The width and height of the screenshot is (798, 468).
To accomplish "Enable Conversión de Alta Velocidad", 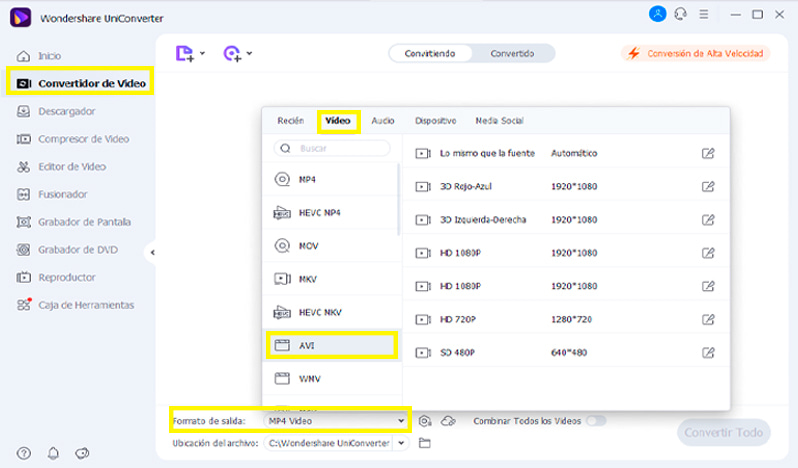I will [696, 53].
